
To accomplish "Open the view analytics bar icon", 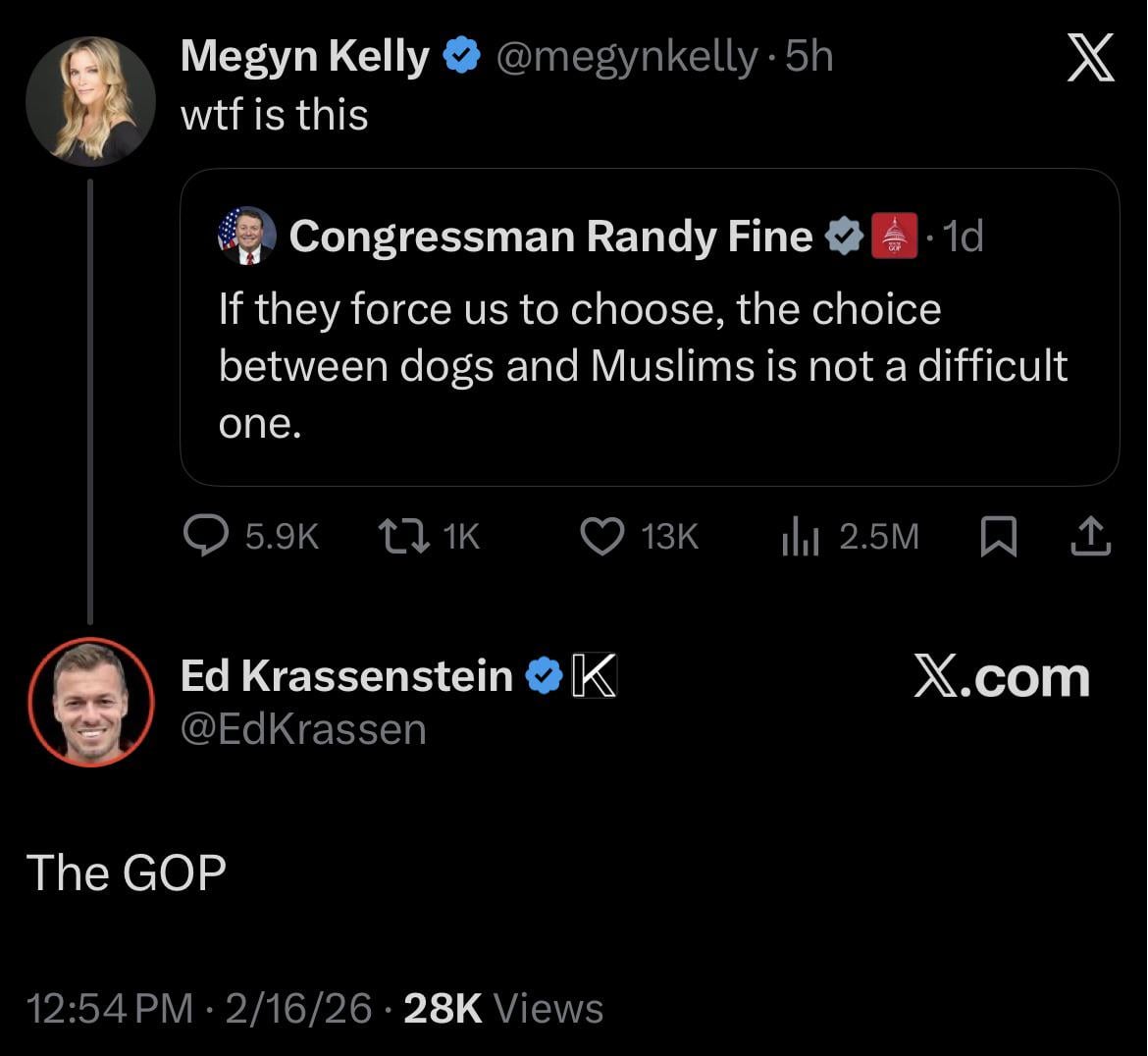I will pos(800,536).
